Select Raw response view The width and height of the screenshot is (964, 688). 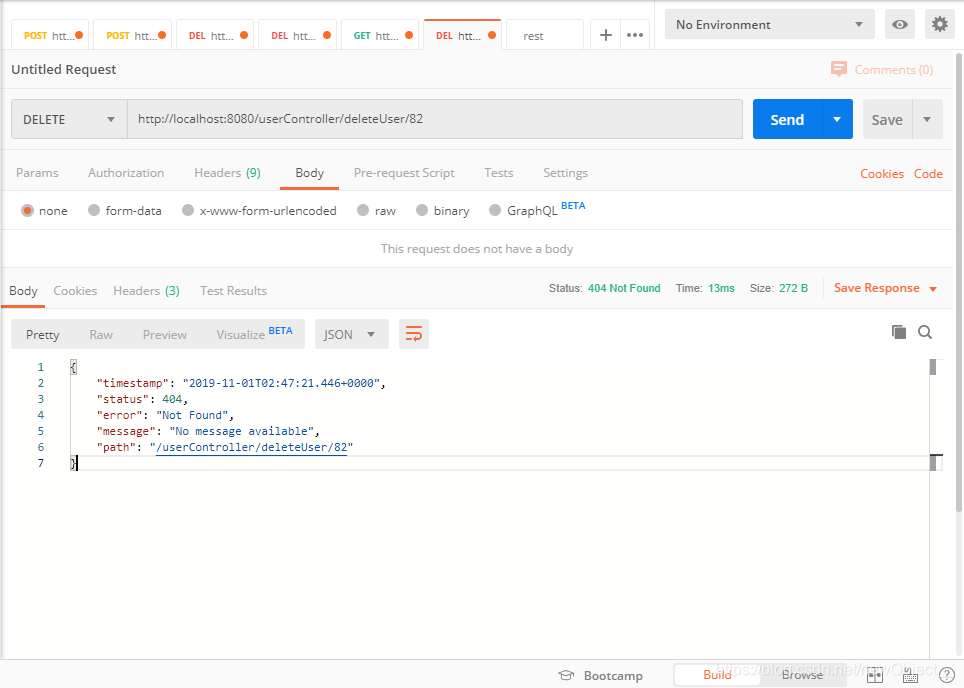[101, 334]
